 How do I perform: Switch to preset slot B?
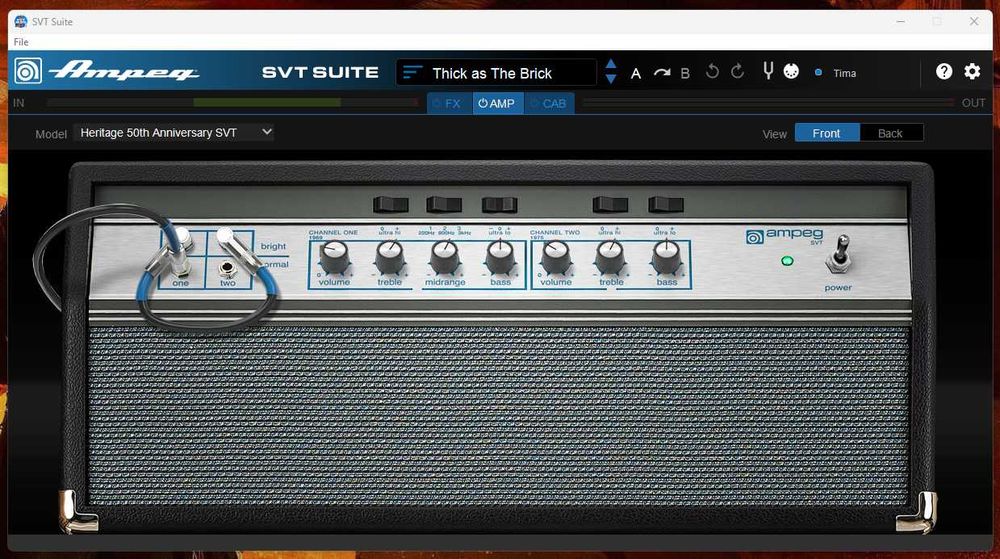(685, 73)
